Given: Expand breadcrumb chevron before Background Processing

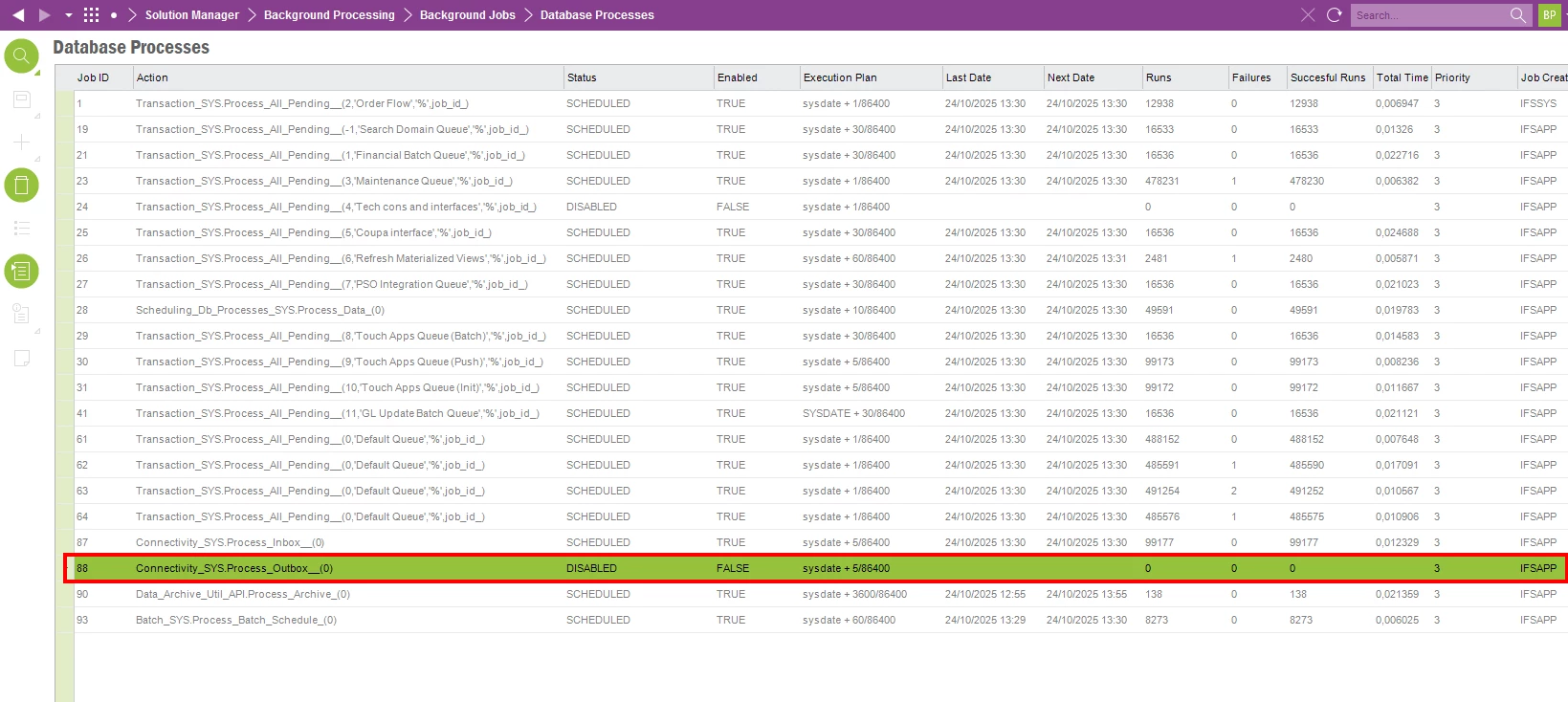Looking at the screenshot, I should click(252, 15).
